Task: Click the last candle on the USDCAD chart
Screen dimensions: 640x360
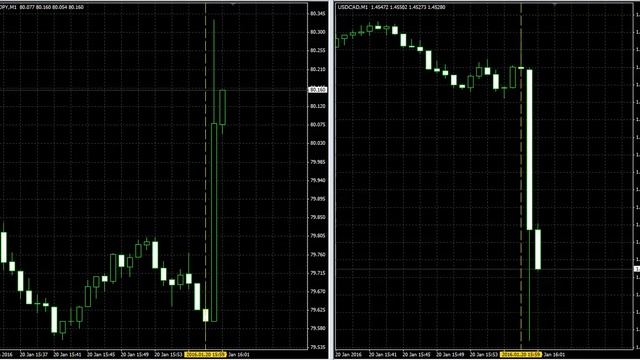Action: tap(538, 249)
